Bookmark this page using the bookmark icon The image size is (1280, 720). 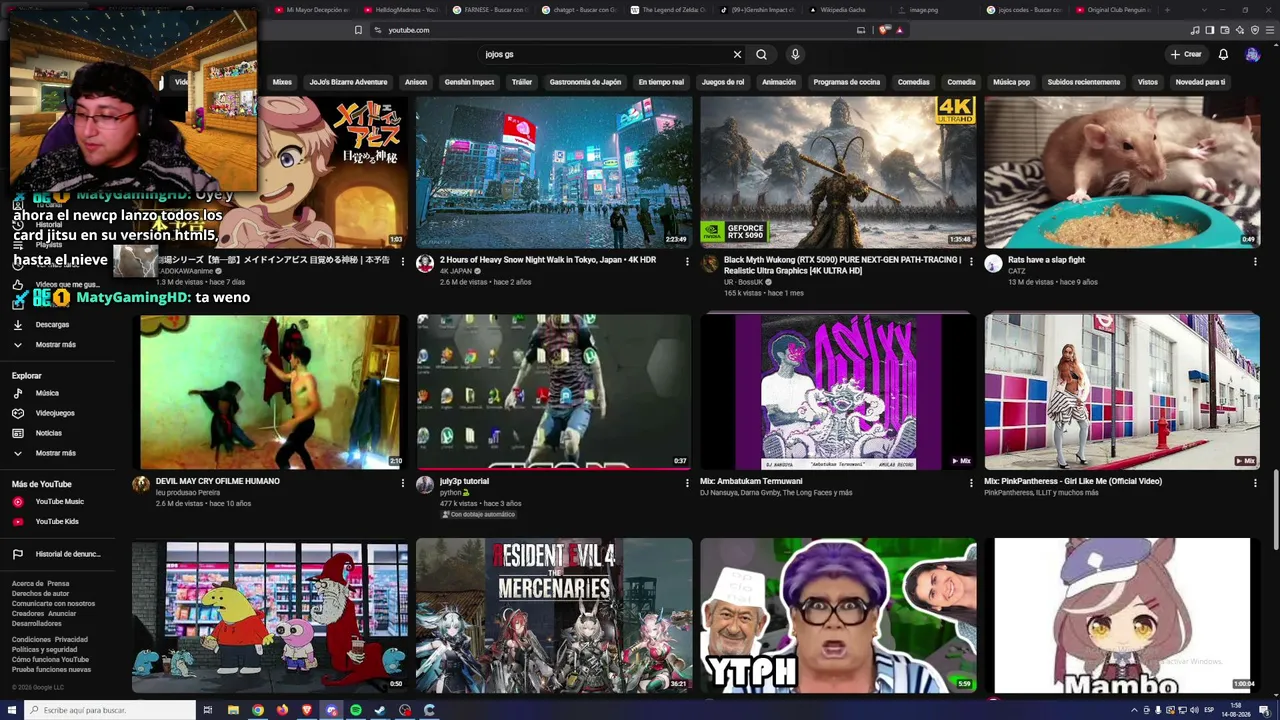(358, 30)
